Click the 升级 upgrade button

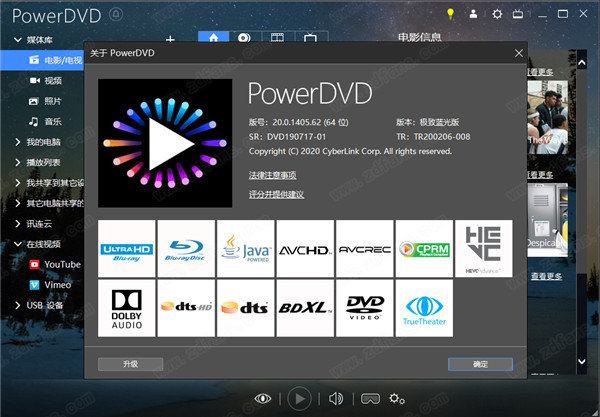[x=130, y=363]
